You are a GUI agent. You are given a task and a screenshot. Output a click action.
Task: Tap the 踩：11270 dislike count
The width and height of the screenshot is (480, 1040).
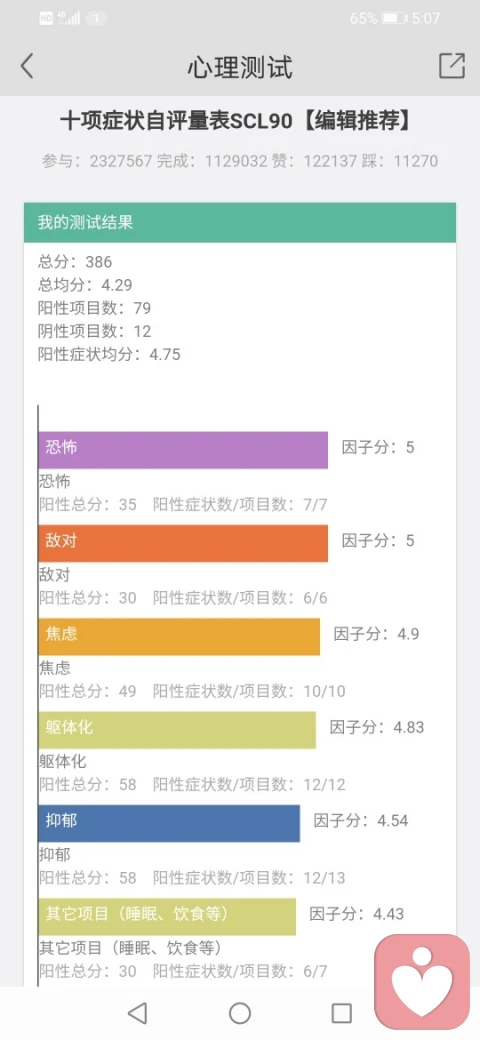(400, 161)
